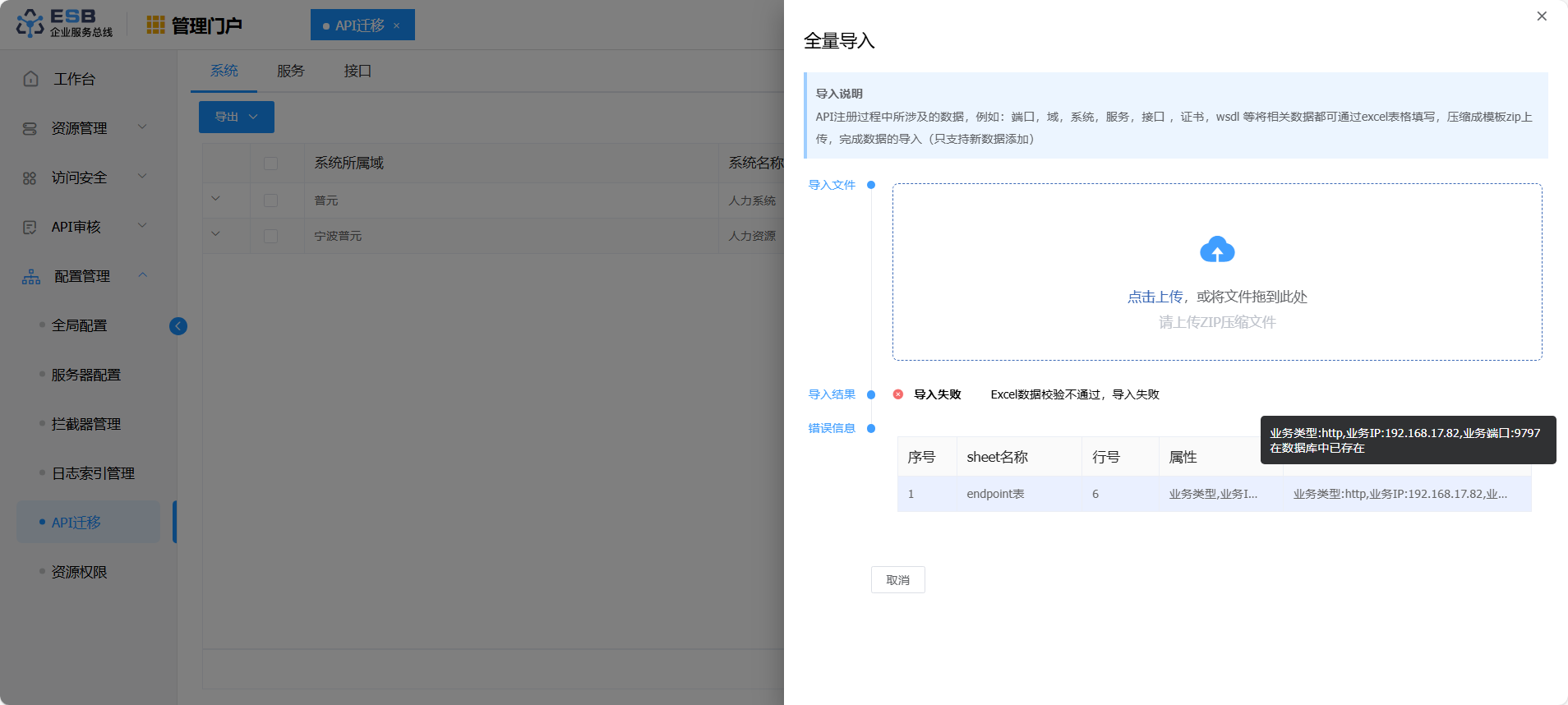Toggle the select-all checkbox in table header
Screen dimensions: 1568x705
pos(270,164)
